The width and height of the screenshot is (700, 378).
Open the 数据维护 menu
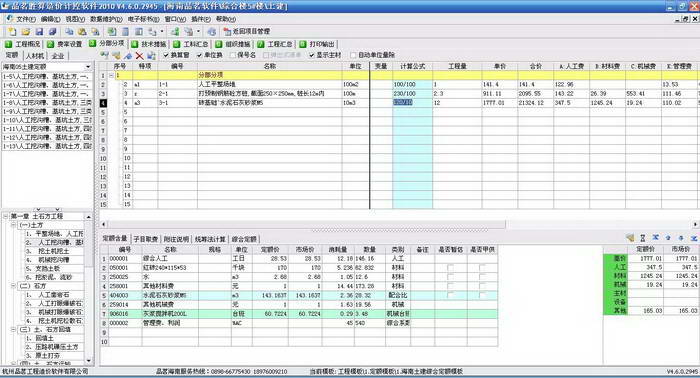[106, 19]
